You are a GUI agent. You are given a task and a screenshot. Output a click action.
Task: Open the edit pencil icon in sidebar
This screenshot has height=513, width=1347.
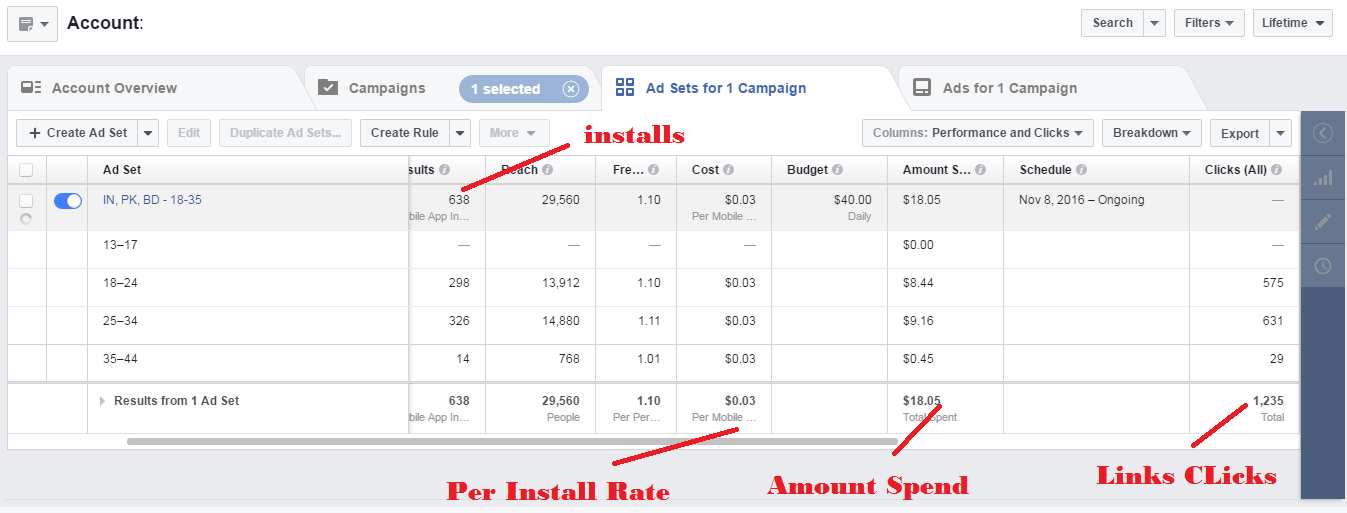click(x=1323, y=222)
